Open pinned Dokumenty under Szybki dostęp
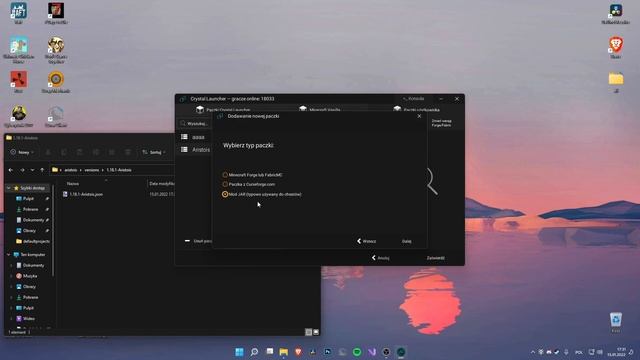Viewport: 640px width, 360px height. point(33,220)
